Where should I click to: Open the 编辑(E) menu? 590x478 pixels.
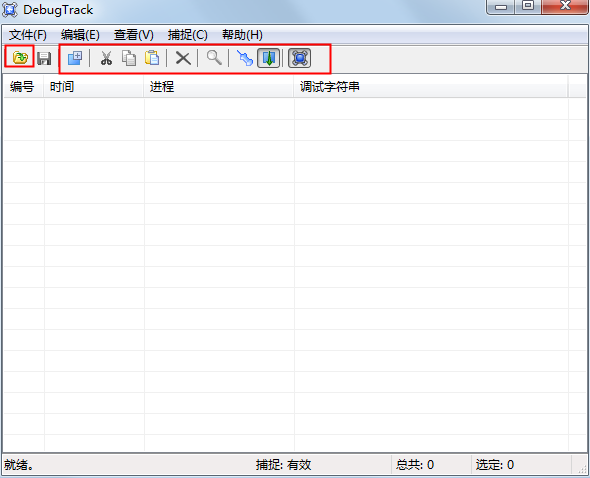click(x=80, y=35)
